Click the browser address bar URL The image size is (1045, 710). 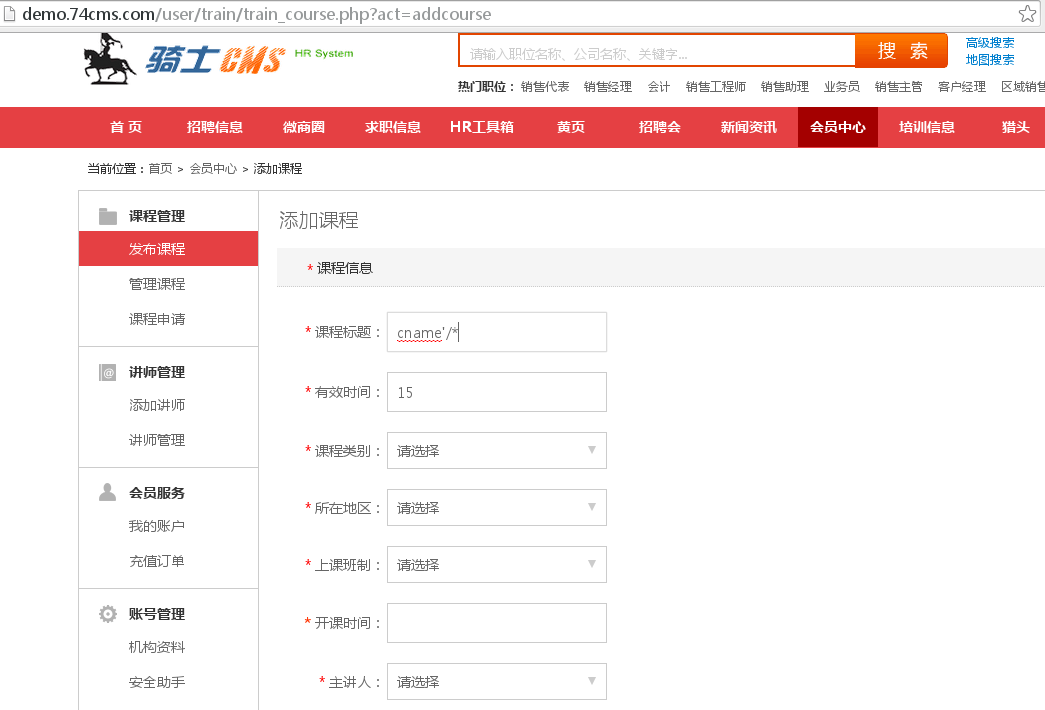coord(257,14)
